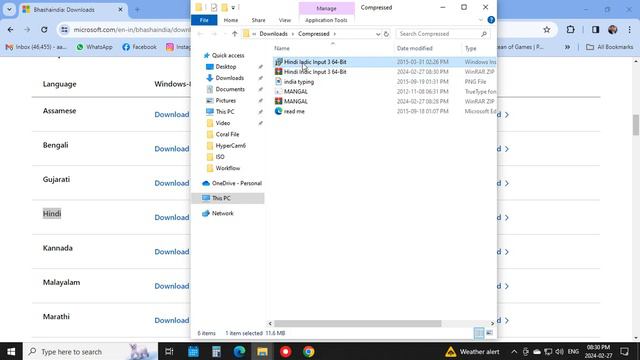Open HyperCam6 folder in sidebar

coord(230,145)
